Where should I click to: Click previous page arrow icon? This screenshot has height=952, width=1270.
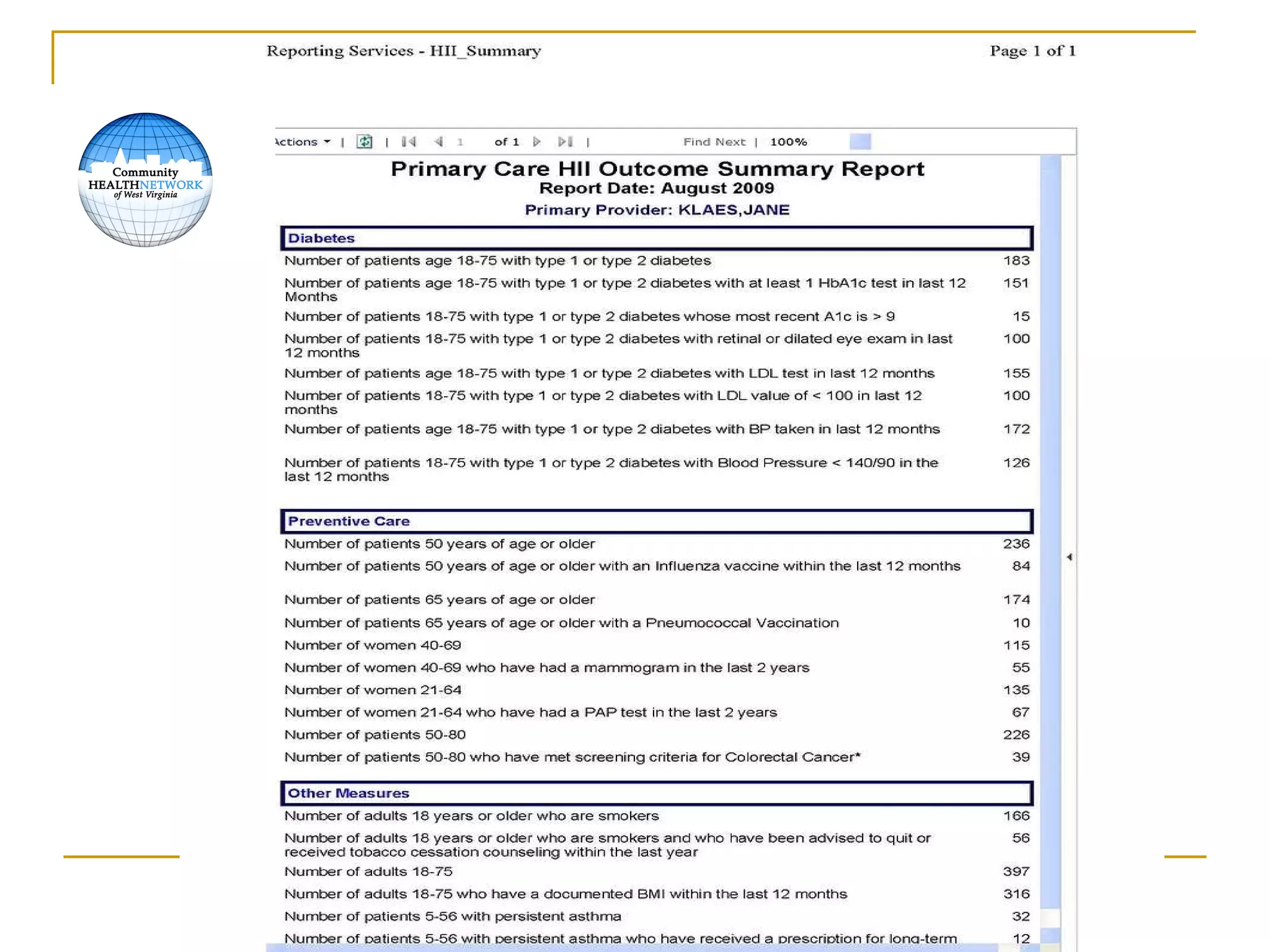(x=439, y=142)
